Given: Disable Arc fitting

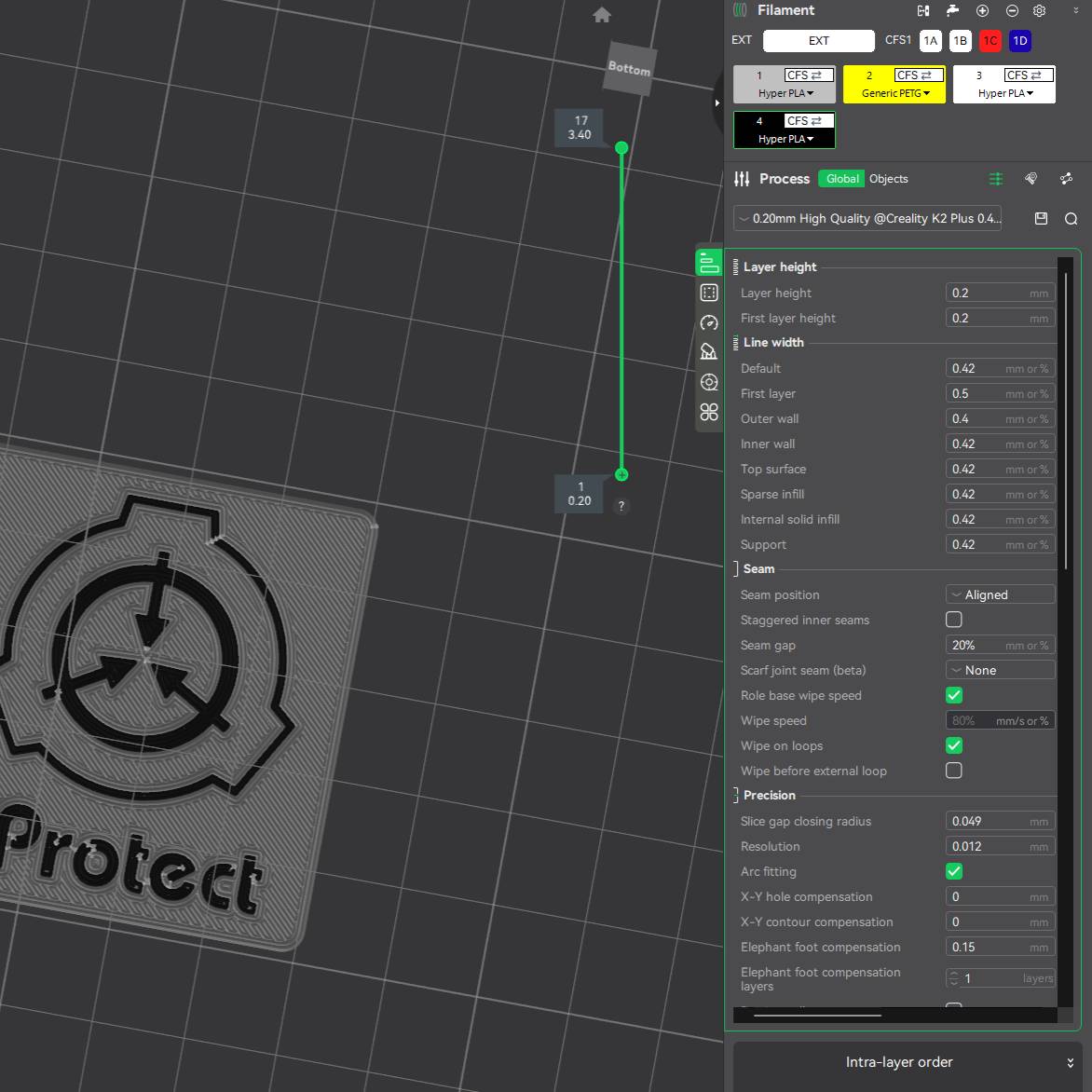Looking at the screenshot, I should pos(953,871).
